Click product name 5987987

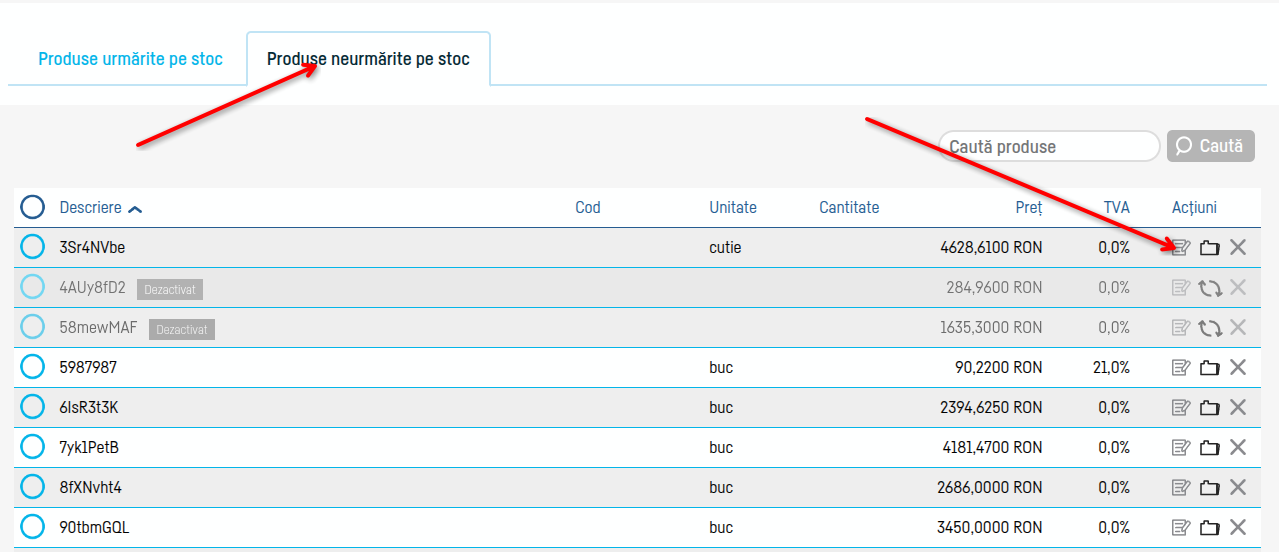click(x=88, y=367)
